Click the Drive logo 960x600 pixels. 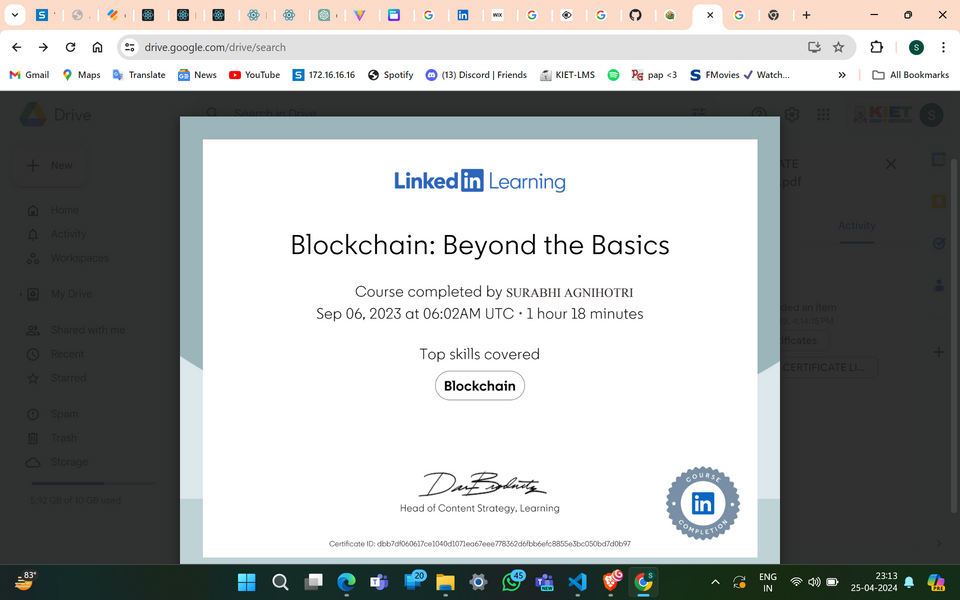click(x=55, y=114)
